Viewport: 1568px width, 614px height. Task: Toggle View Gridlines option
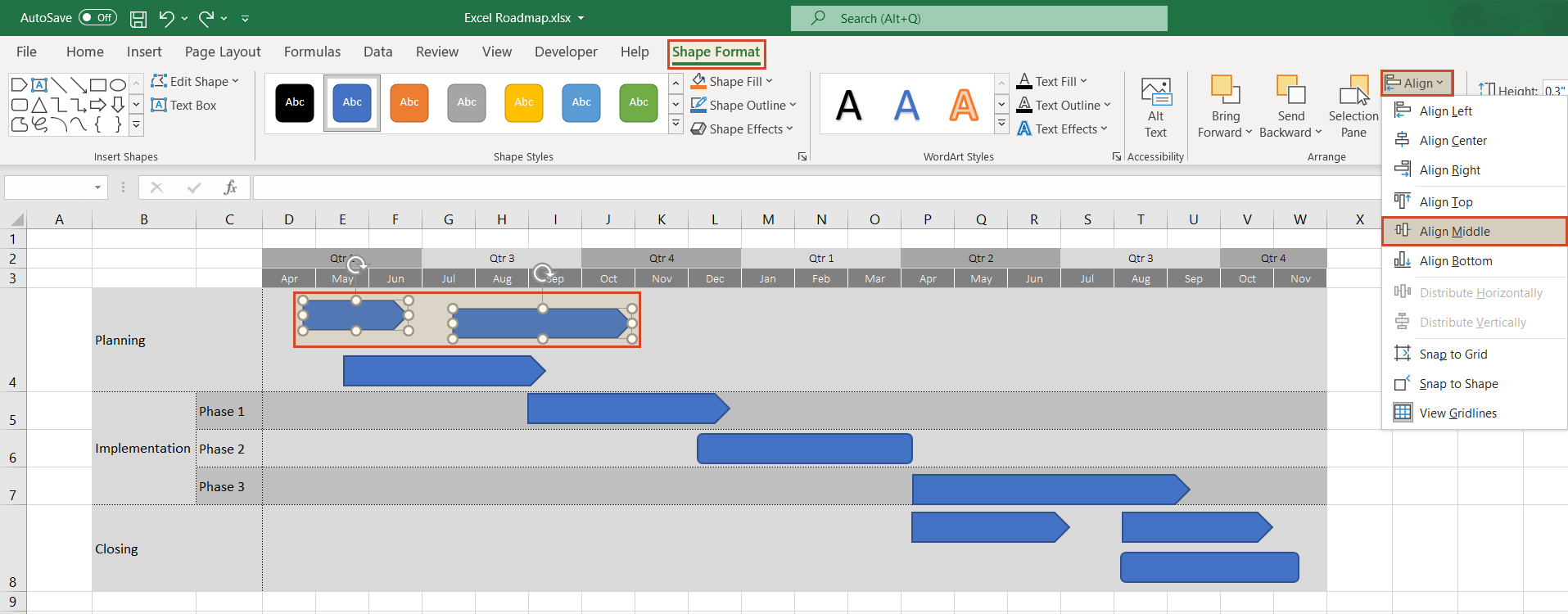[x=1457, y=413]
